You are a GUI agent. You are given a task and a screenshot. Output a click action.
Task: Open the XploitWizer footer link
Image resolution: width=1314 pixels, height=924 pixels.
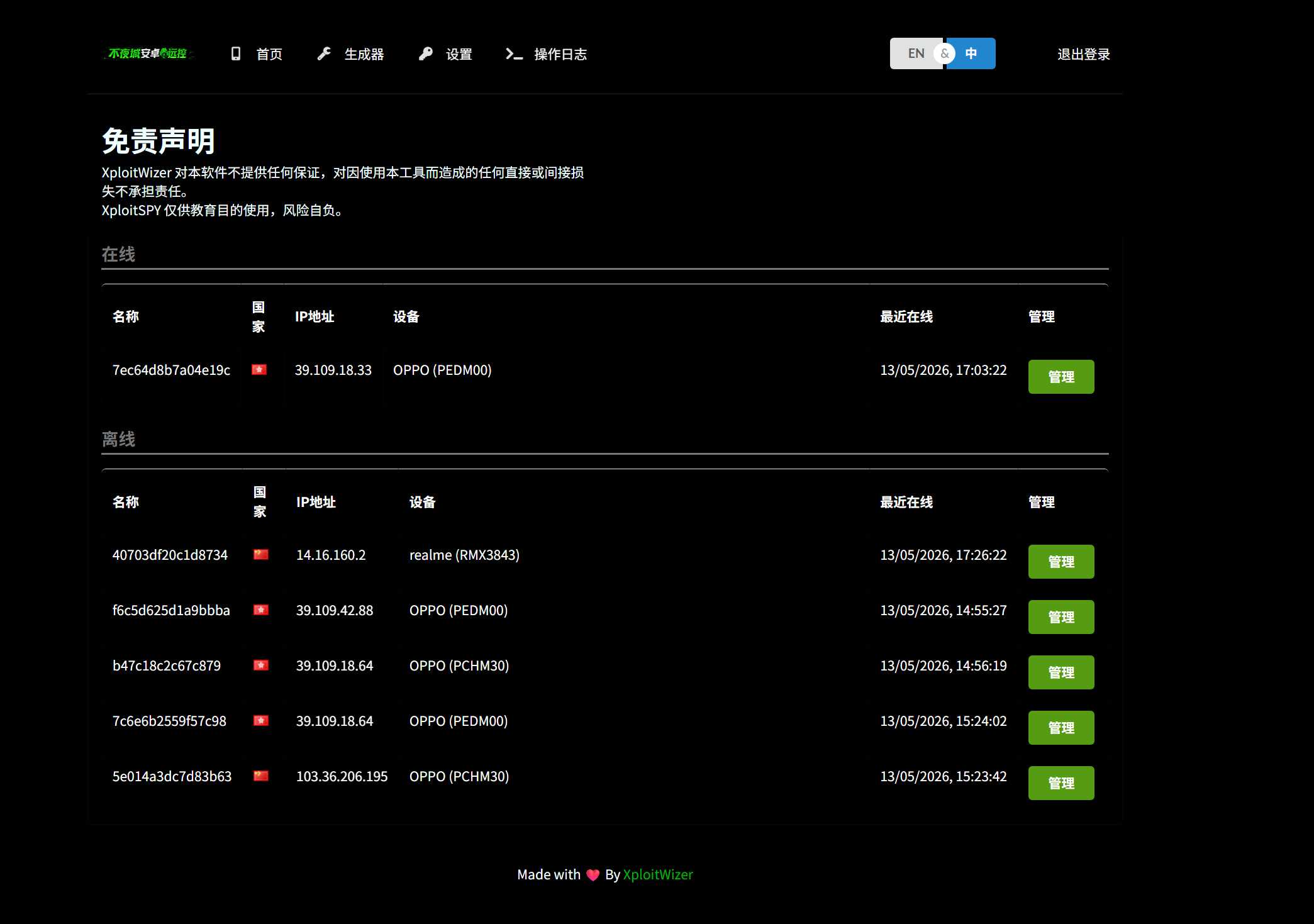658,875
